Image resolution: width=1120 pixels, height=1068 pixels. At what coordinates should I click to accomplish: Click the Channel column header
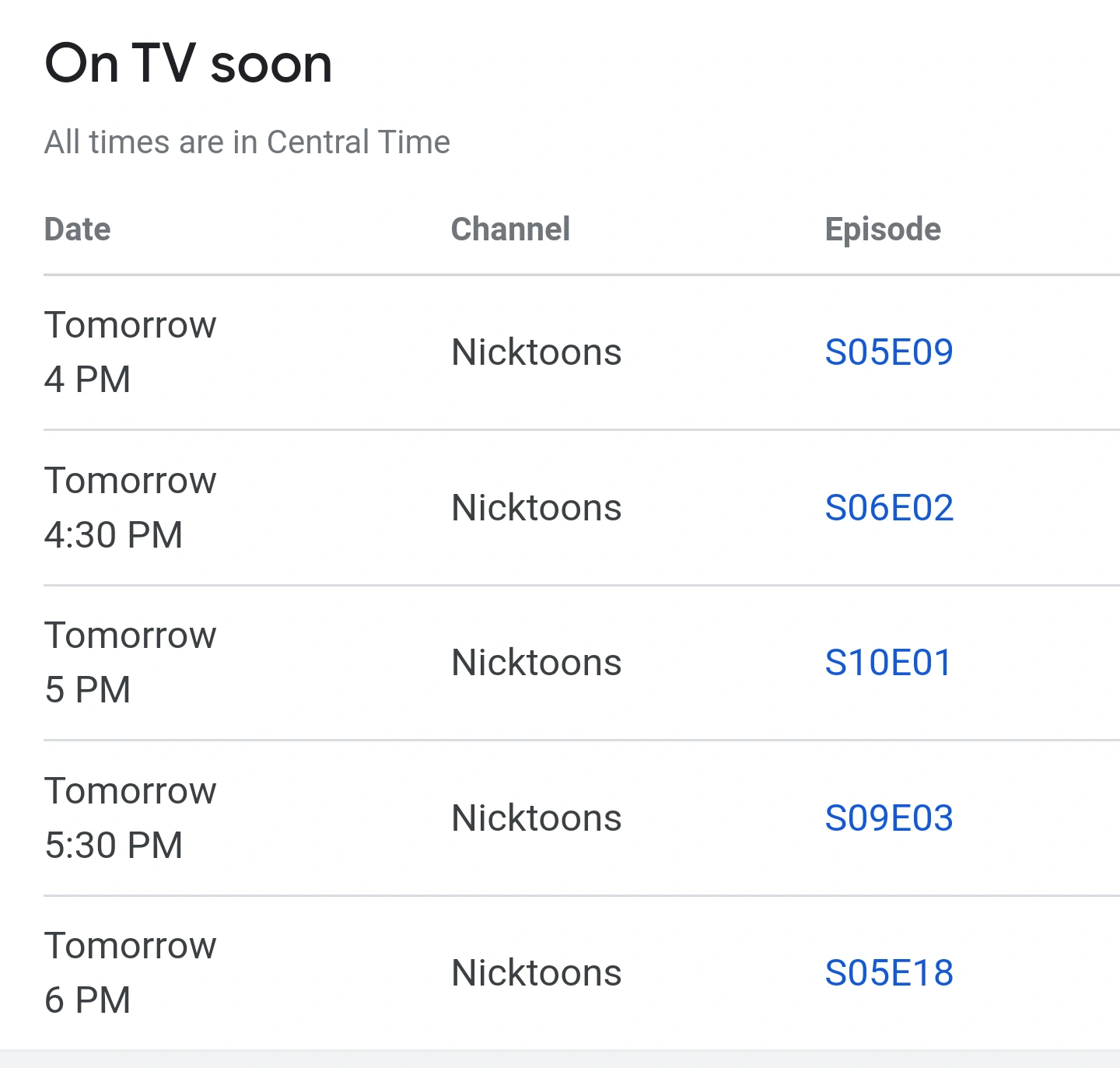coord(510,229)
